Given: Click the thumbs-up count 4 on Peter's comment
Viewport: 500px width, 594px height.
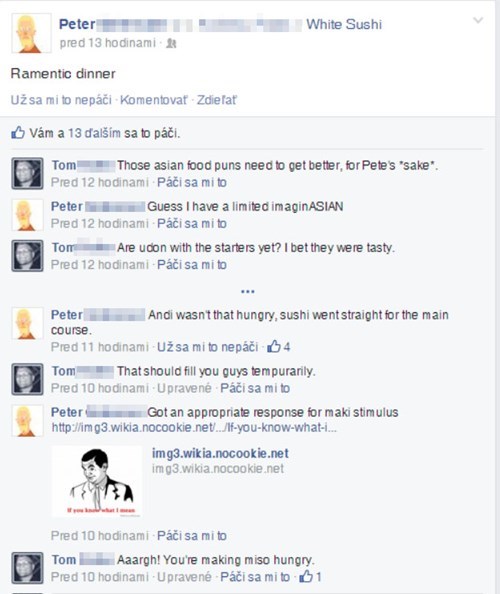Looking at the screenshot, I should 279,347.
